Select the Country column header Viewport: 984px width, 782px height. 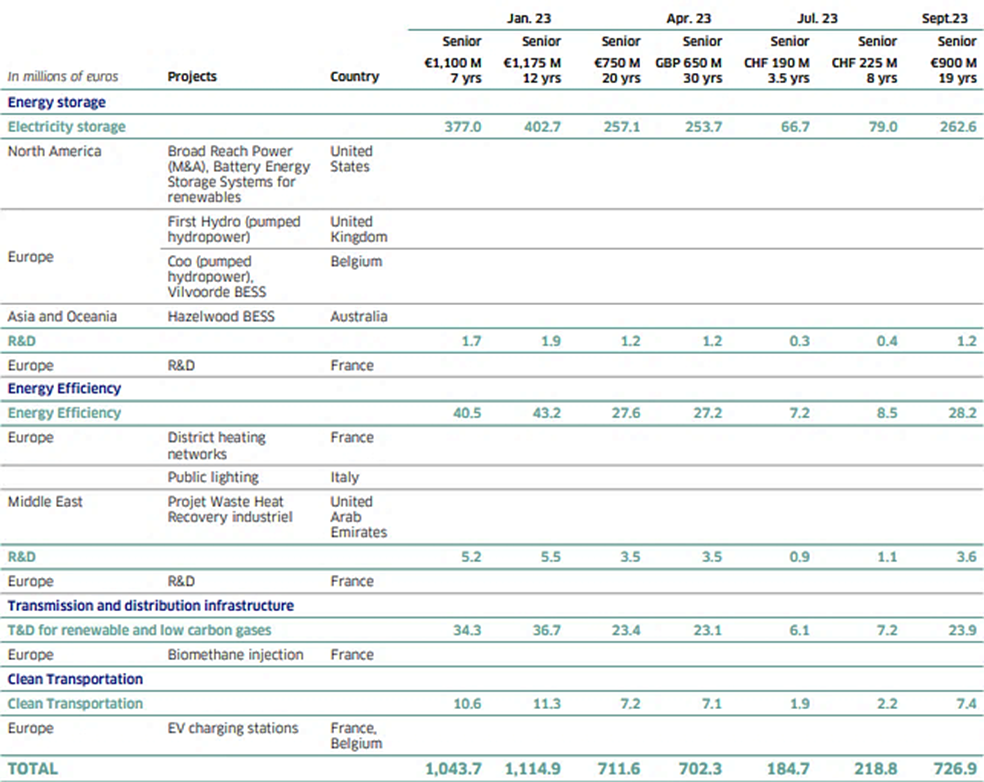click(x=354, y=76)
